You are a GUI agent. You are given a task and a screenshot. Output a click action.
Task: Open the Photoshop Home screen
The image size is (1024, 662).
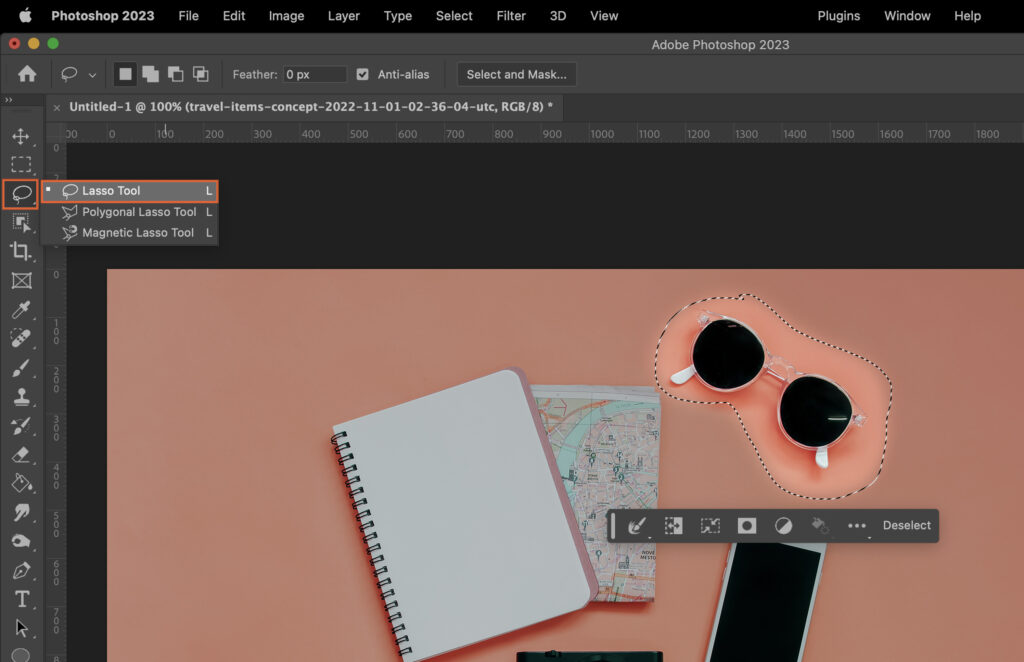25,74
